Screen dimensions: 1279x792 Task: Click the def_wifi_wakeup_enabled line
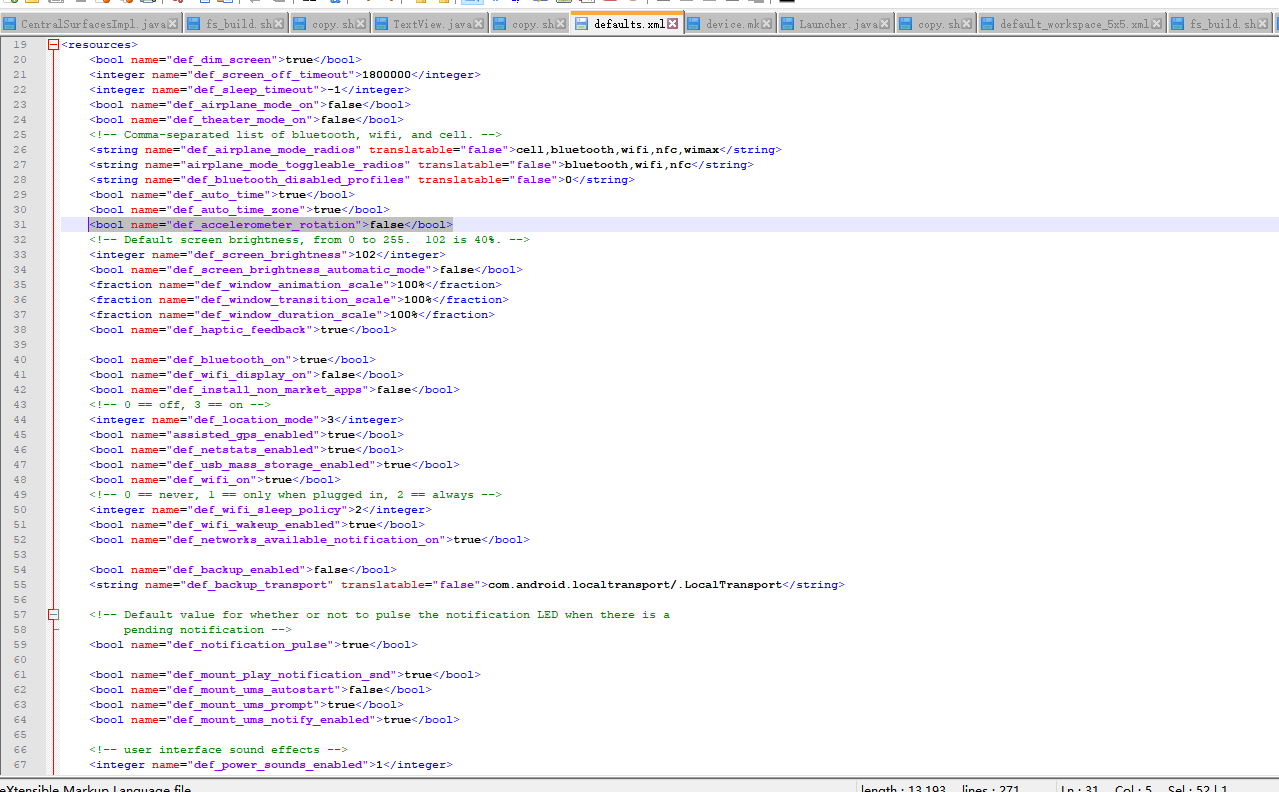pyautogui.click(x=256, y=525)
